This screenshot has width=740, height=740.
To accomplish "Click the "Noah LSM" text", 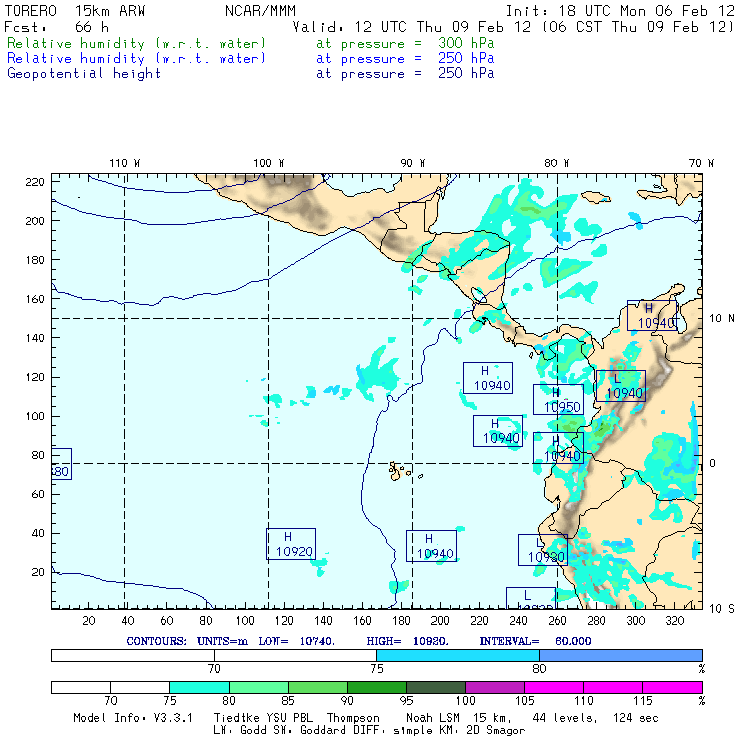I will coord(433,718).
